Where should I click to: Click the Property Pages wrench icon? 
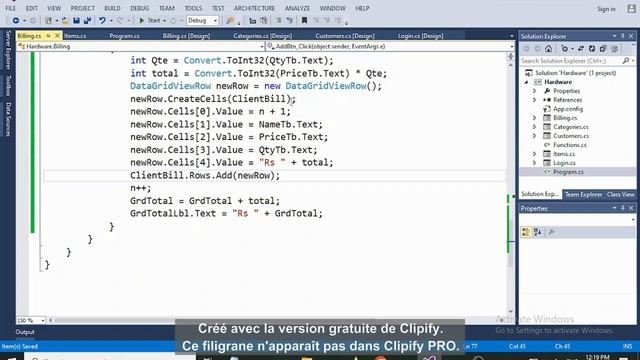551,232
